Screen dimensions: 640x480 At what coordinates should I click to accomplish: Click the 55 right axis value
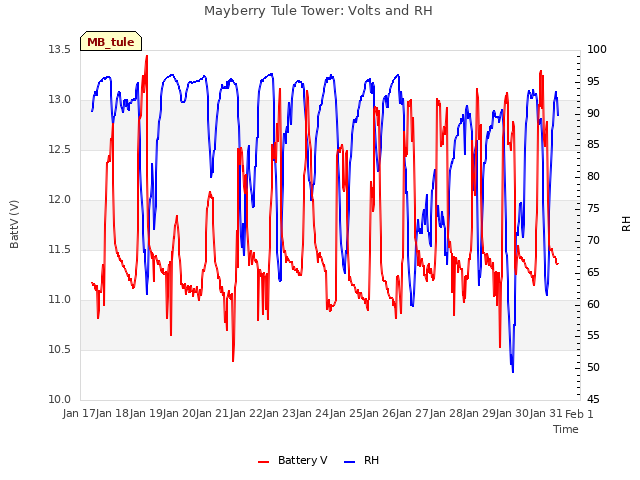(x=593, y=336)
